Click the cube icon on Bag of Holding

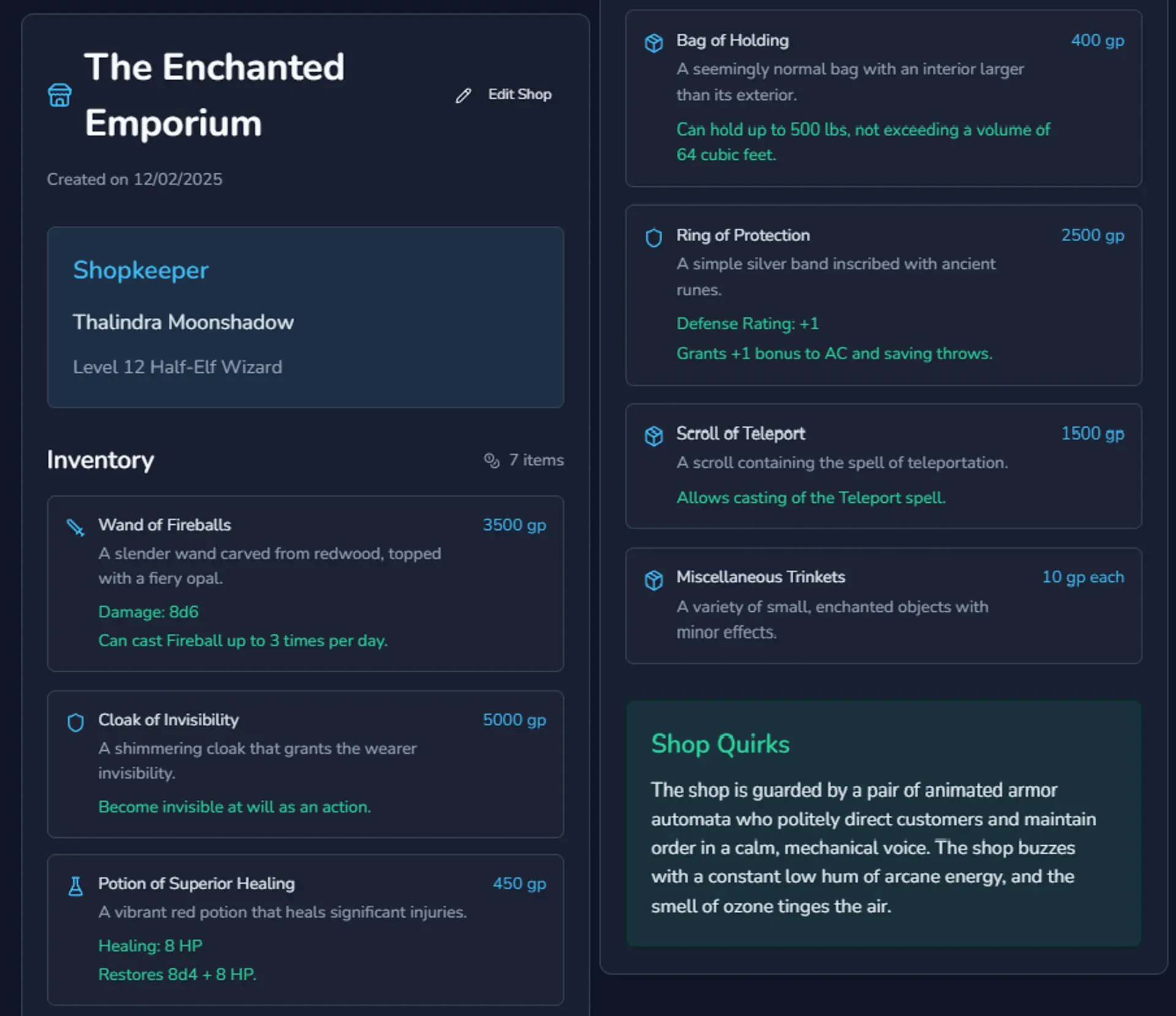tap(654, 42)
